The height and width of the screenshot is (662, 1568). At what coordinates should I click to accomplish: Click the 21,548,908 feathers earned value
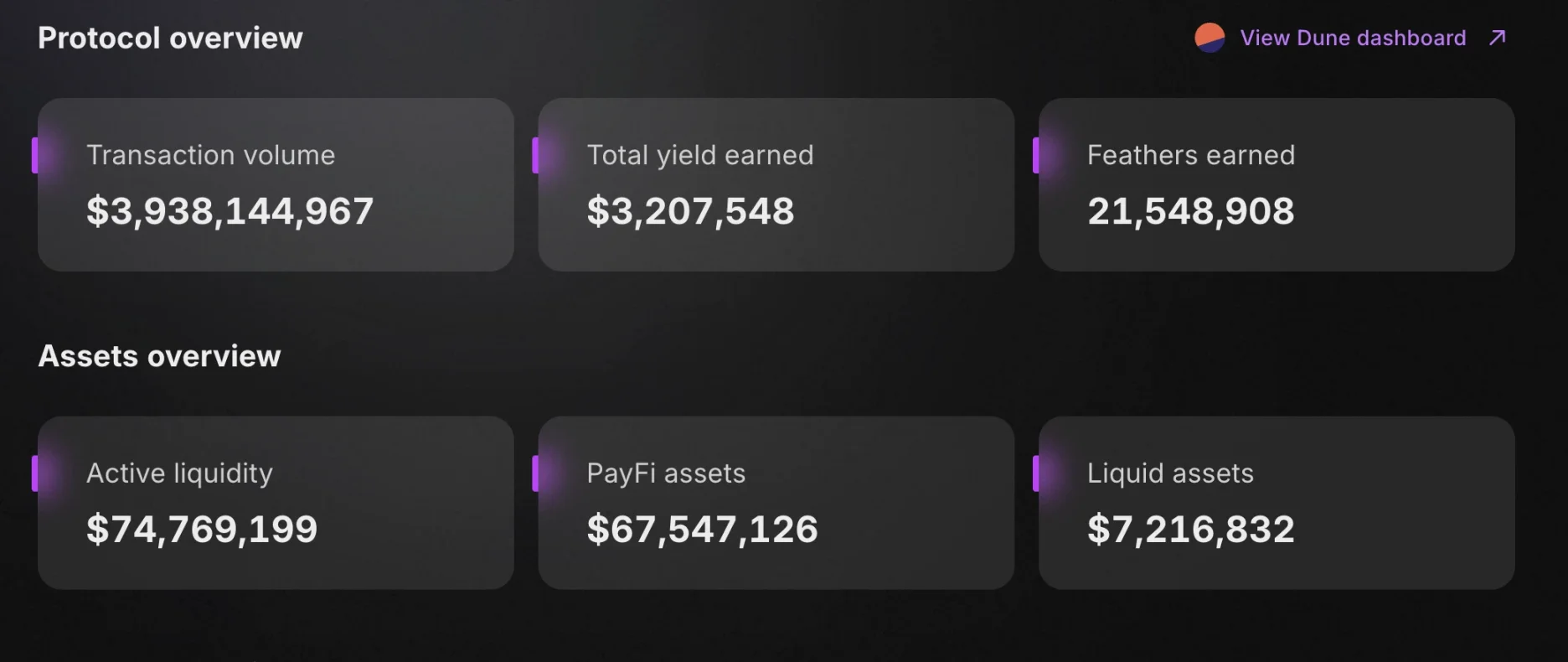point(1190,211)
